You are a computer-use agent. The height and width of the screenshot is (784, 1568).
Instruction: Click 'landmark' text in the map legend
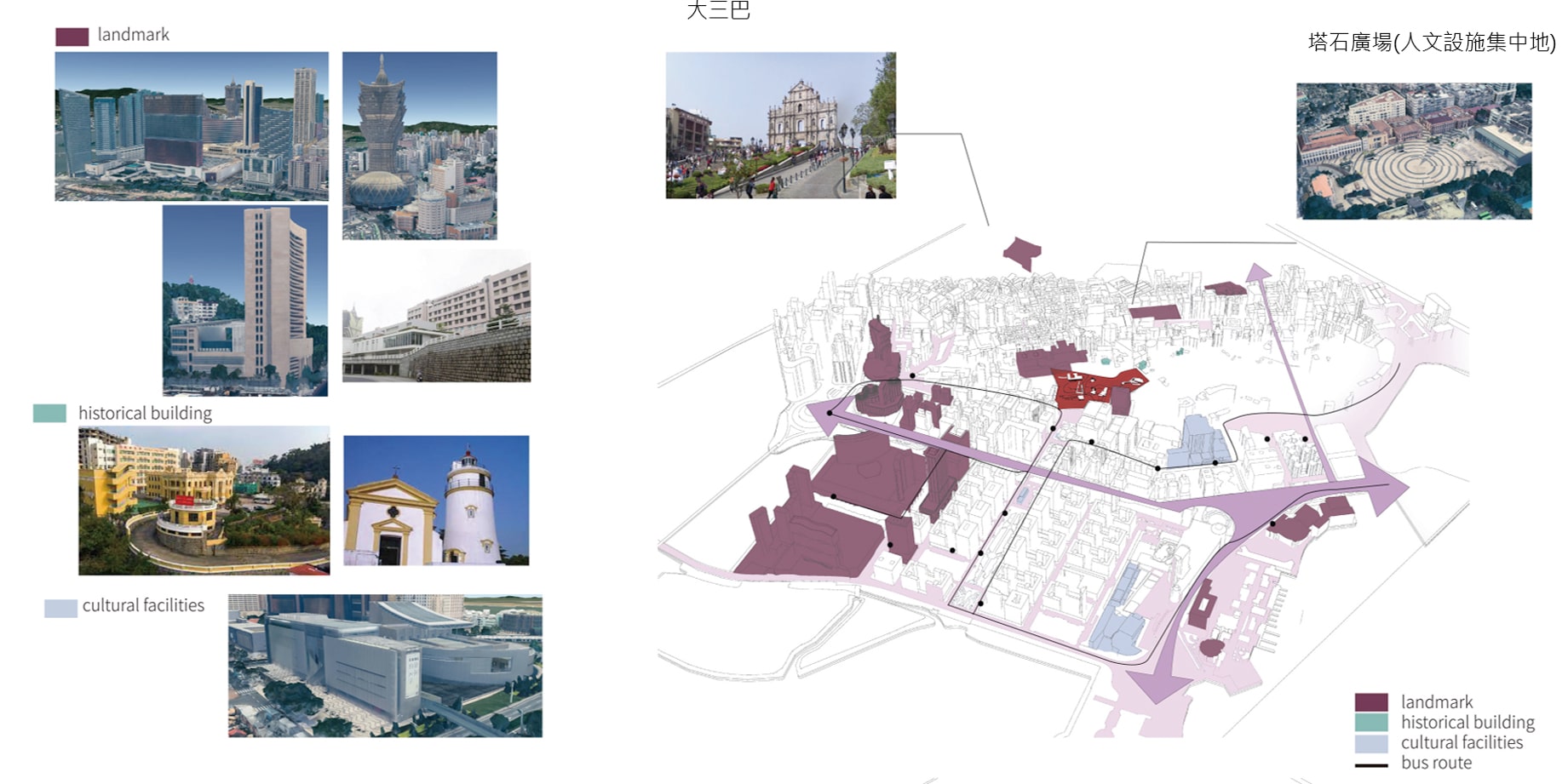[x=1437, y=702]
